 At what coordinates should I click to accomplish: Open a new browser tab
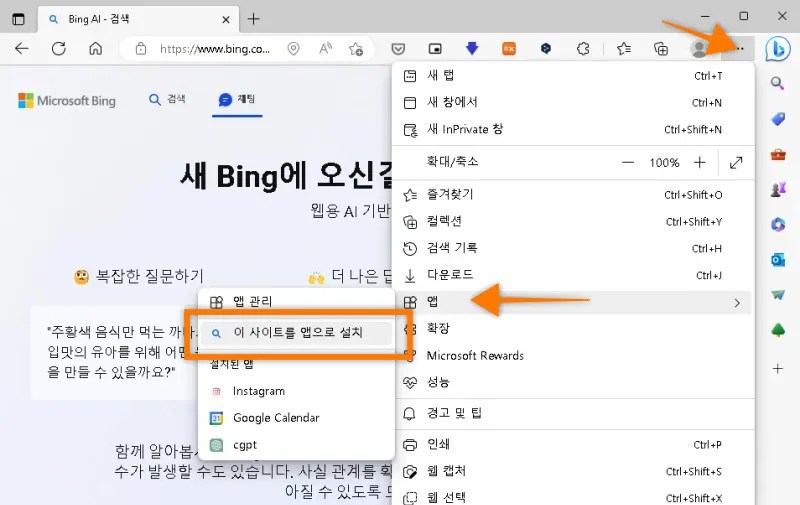point(254,19)
